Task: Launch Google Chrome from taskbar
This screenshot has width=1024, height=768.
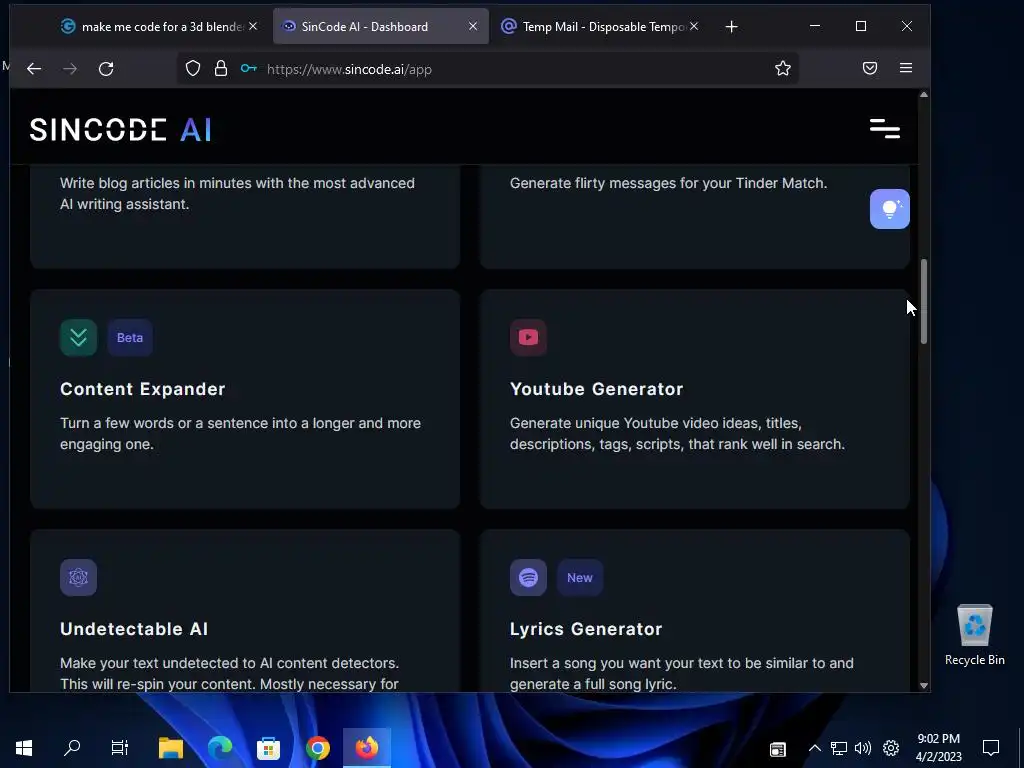Action: click(x=318, y=748)
